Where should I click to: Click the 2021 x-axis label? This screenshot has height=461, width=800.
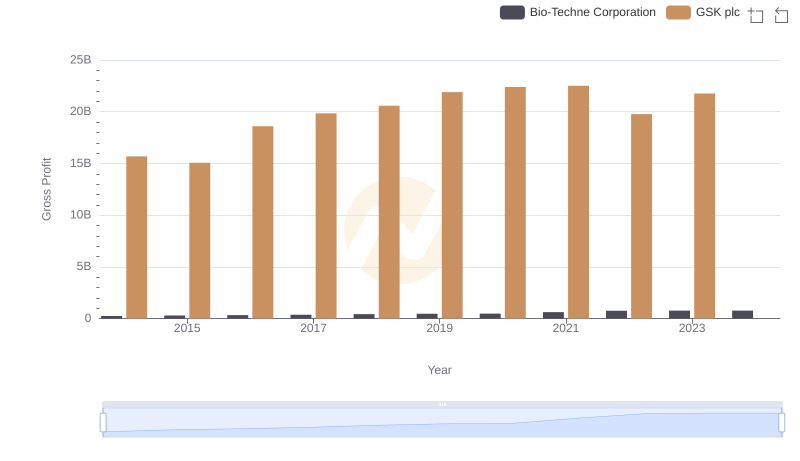[x=566, y=328]
